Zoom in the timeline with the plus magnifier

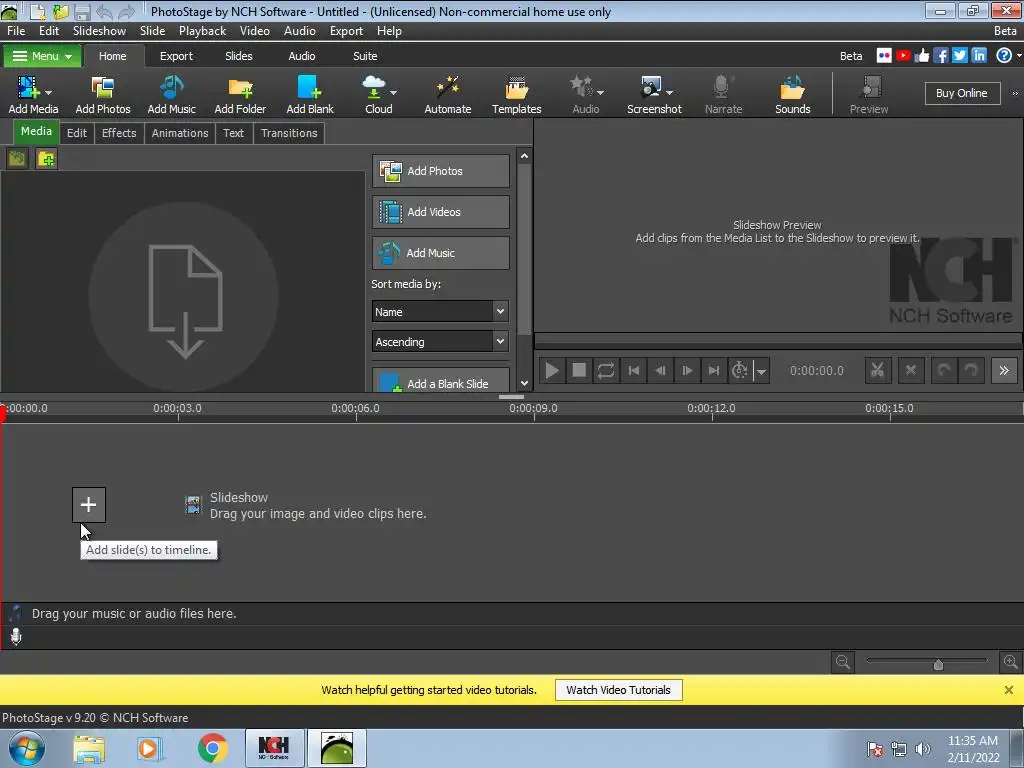tap(1010, 662)
